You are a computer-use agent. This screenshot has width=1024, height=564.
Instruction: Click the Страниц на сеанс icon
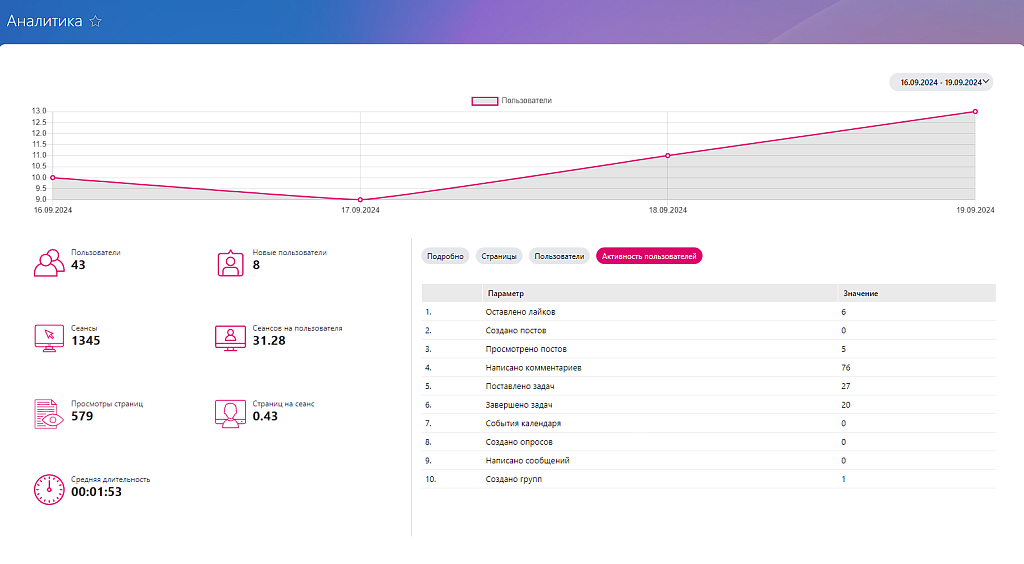(x=231, y=413)
